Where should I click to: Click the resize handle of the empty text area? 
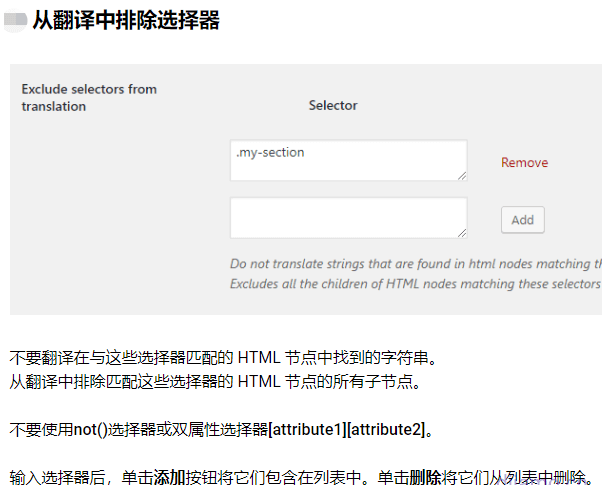click(462, 233)
